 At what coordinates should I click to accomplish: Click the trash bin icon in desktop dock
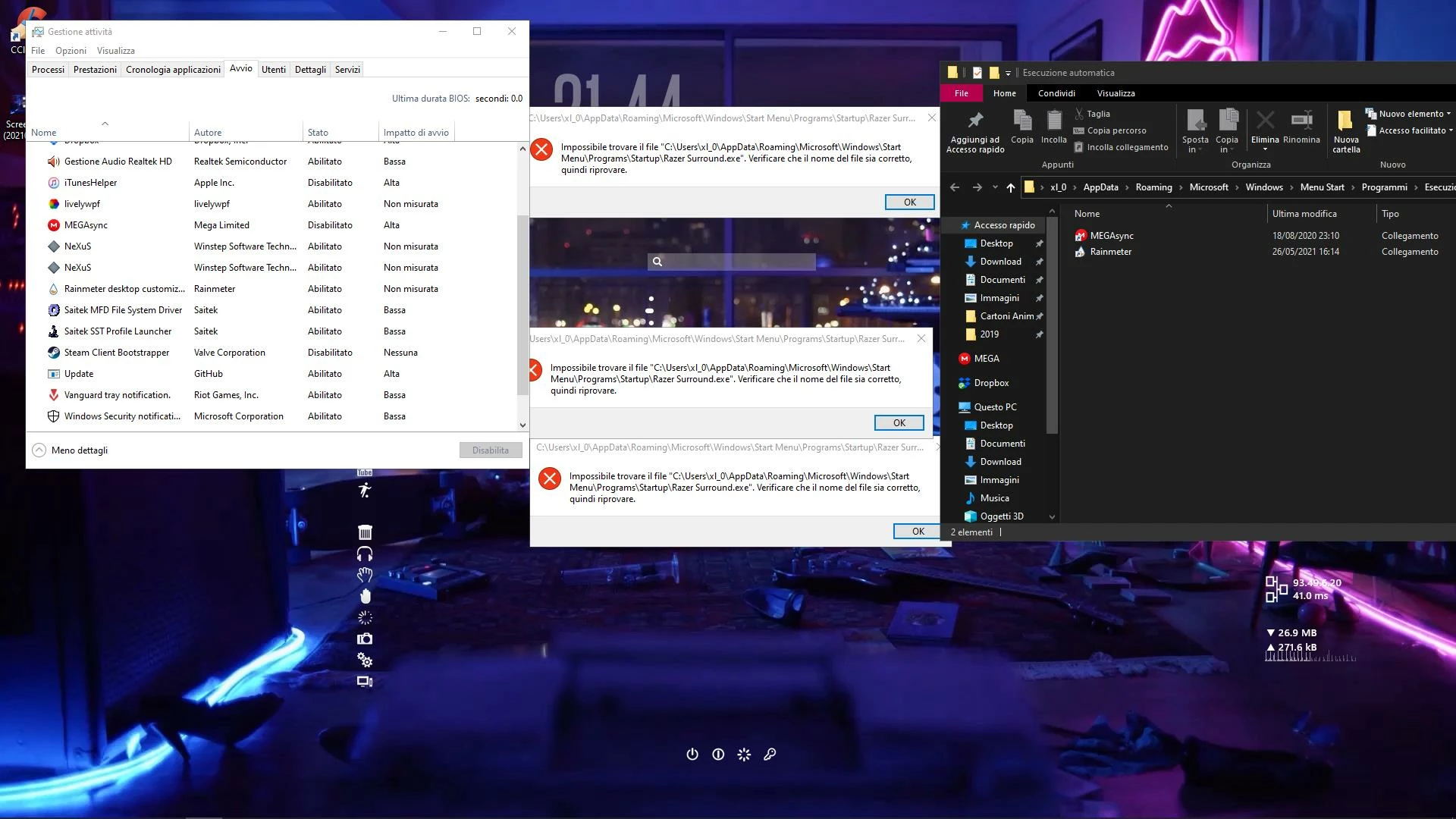pos(365,532)
